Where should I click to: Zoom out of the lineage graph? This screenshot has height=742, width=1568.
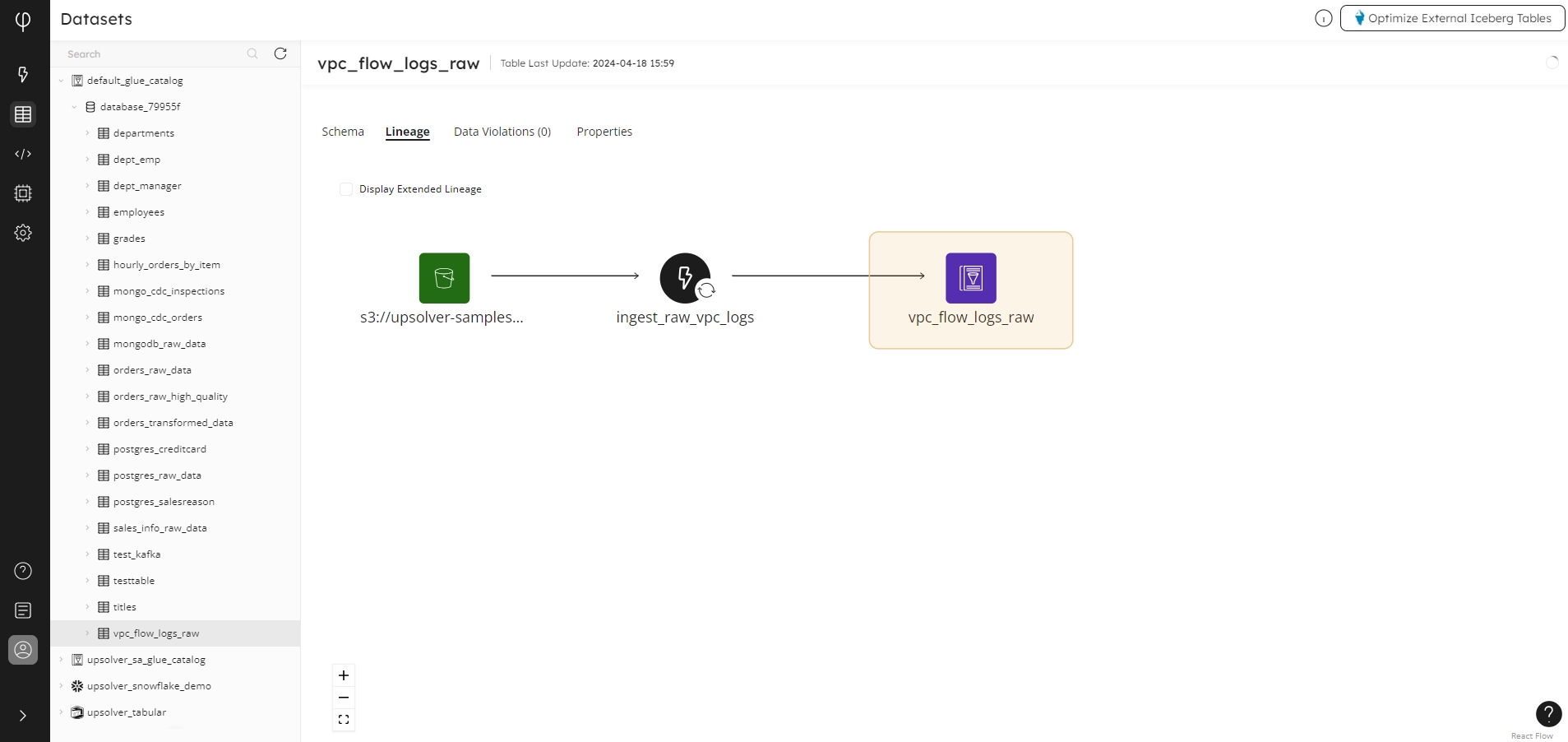pyautogui.click(x=344, y=698)
